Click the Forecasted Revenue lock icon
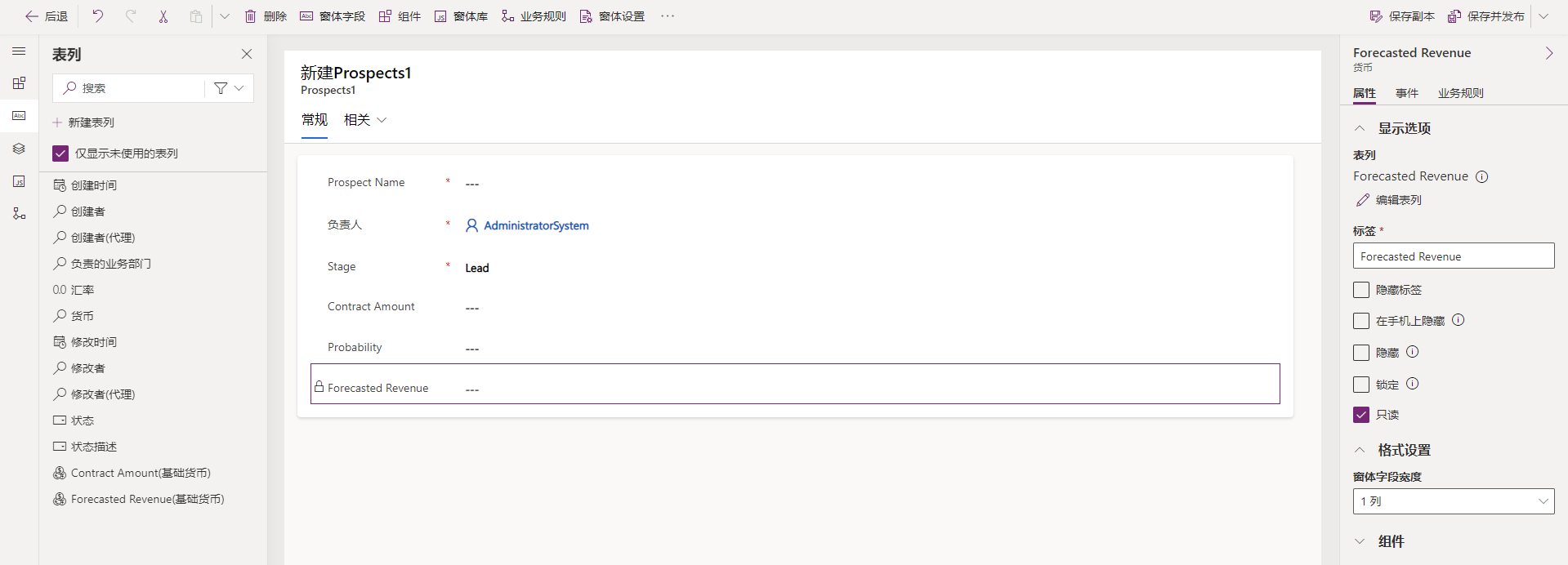 point(319,387)
